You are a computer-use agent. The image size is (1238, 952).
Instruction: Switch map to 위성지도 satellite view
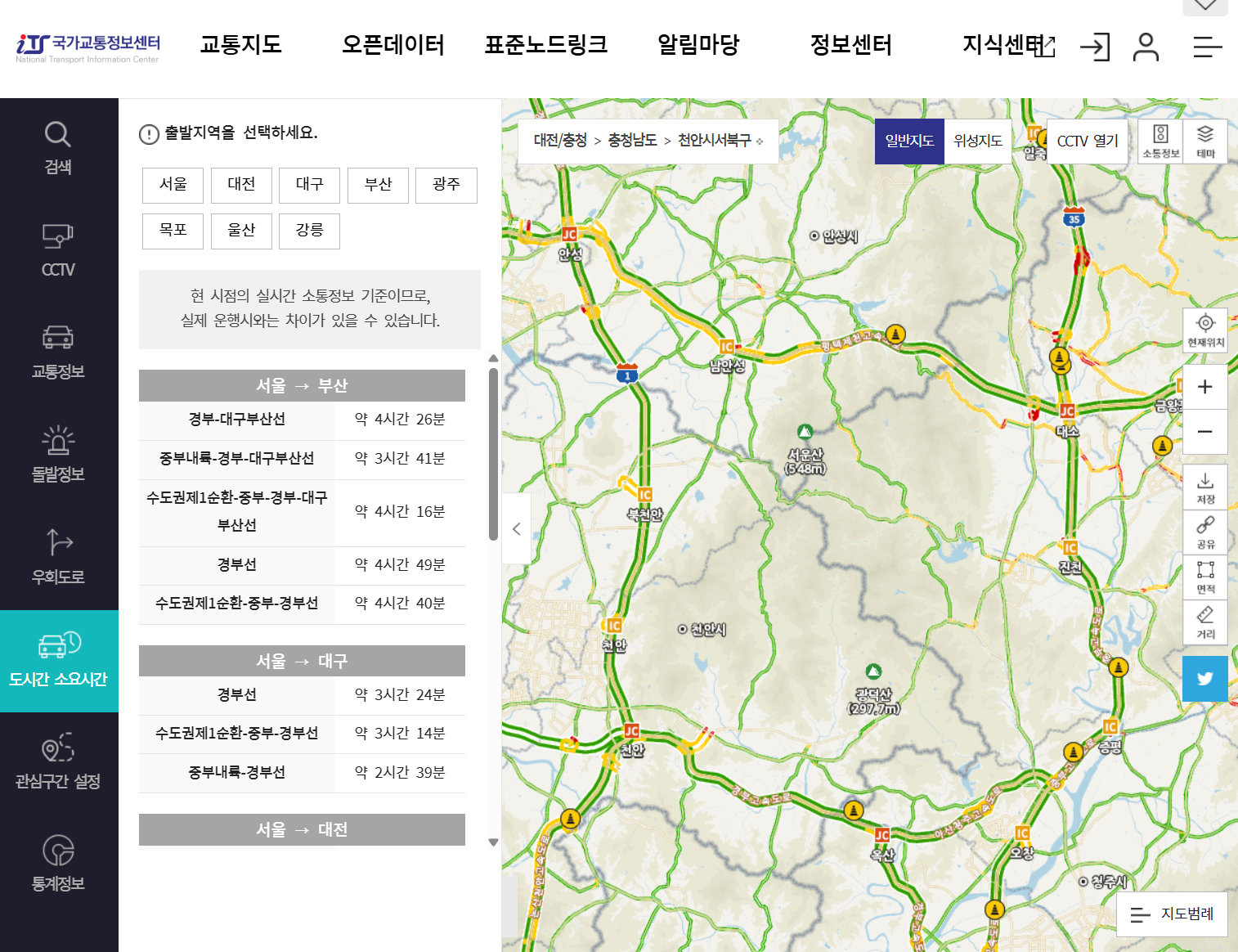click(976, 141)
